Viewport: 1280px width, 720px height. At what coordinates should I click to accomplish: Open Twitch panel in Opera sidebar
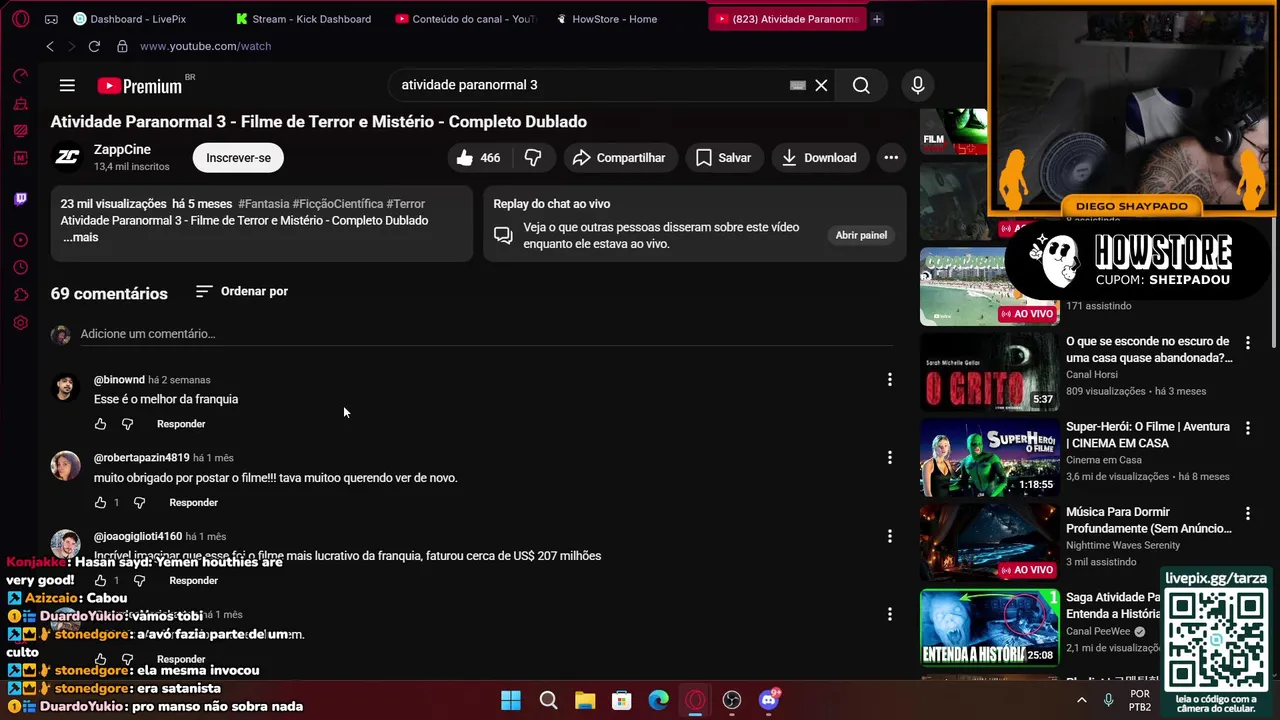(20, 199)
